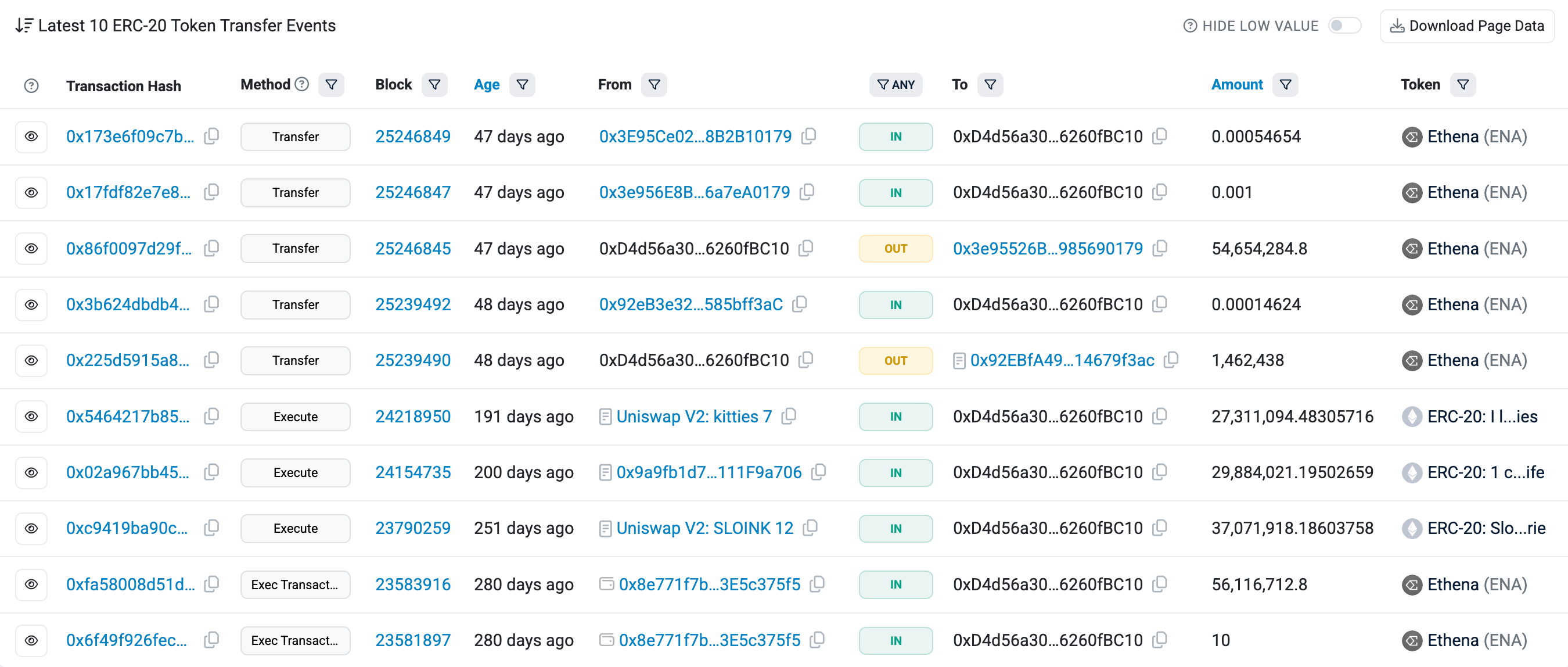Viewport: 1568px width, 667px height.
Task: Preview transaction 0x3b624dbdb4 with eye icon
Action: (x=31, y=304)
